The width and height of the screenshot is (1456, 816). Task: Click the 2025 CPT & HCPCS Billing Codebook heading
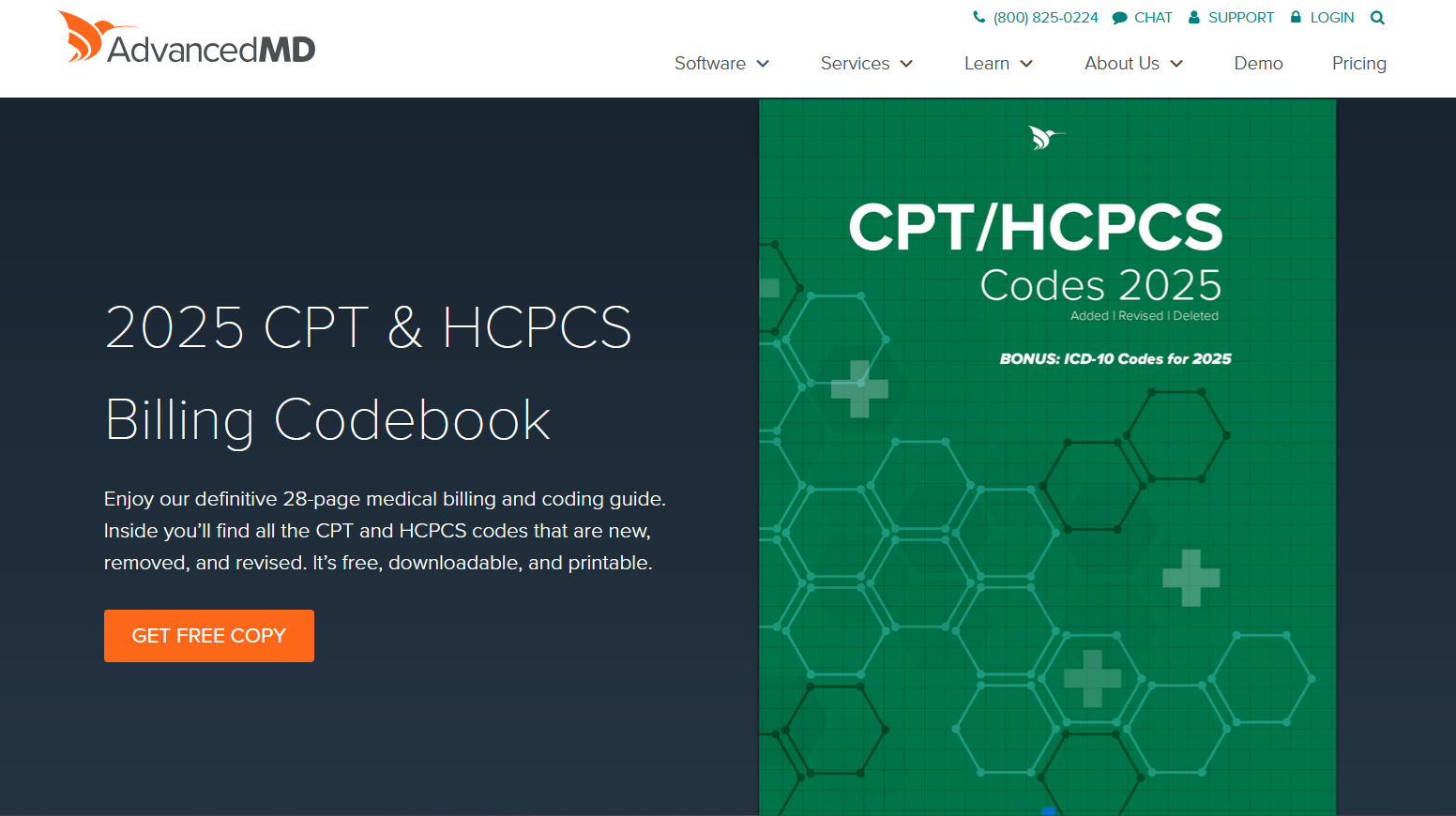368,372
